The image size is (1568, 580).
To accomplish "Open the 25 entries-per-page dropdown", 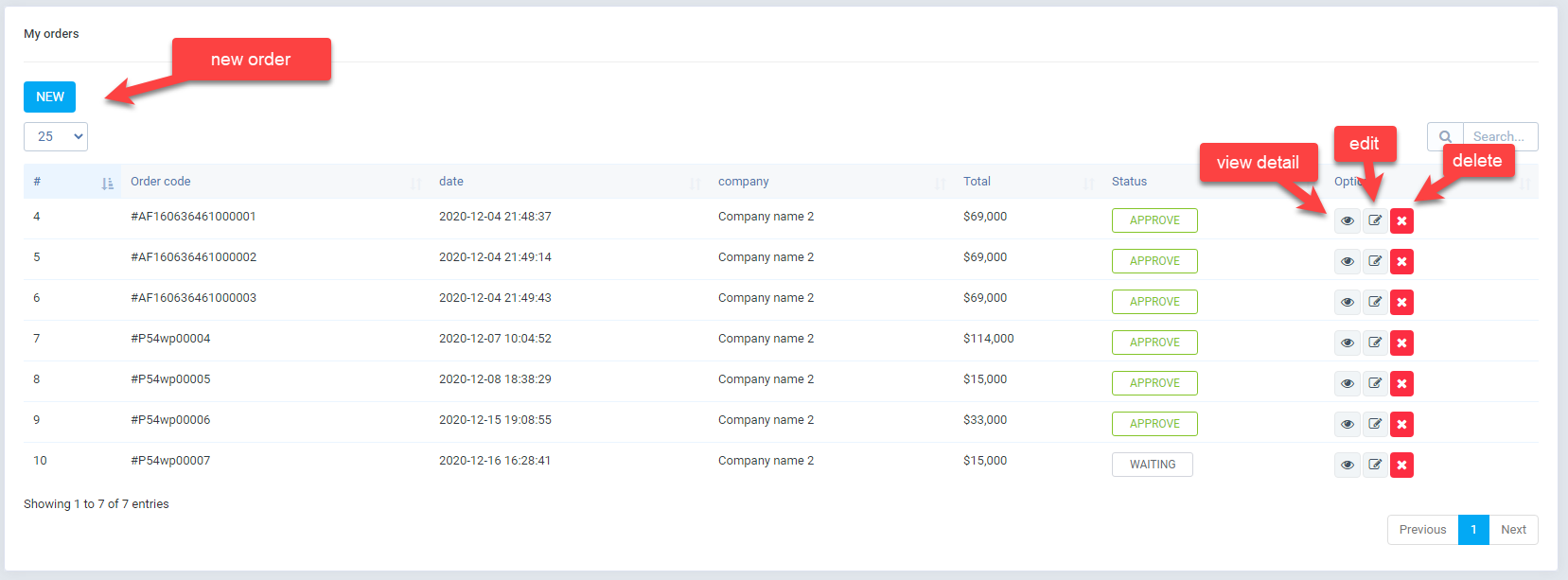I will (56, 136).
